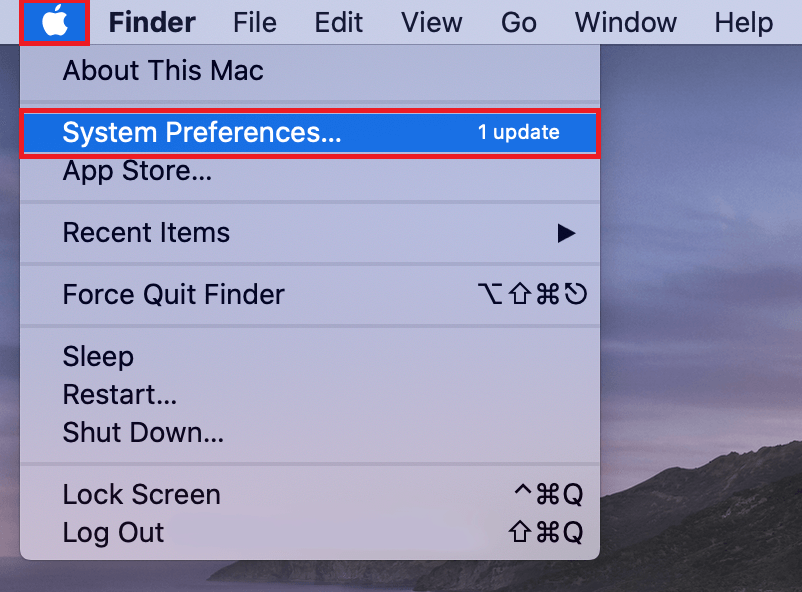Expand the Recent Items submenu

[146, 233]
